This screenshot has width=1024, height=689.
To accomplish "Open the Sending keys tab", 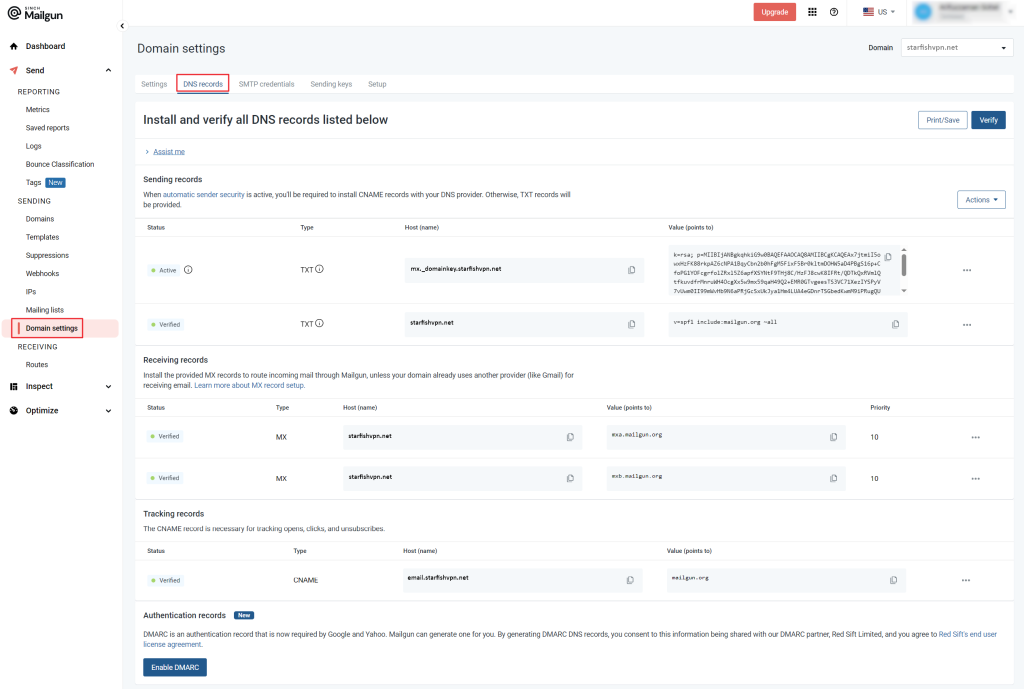I will pyautogui.click(x=331, y=84).
